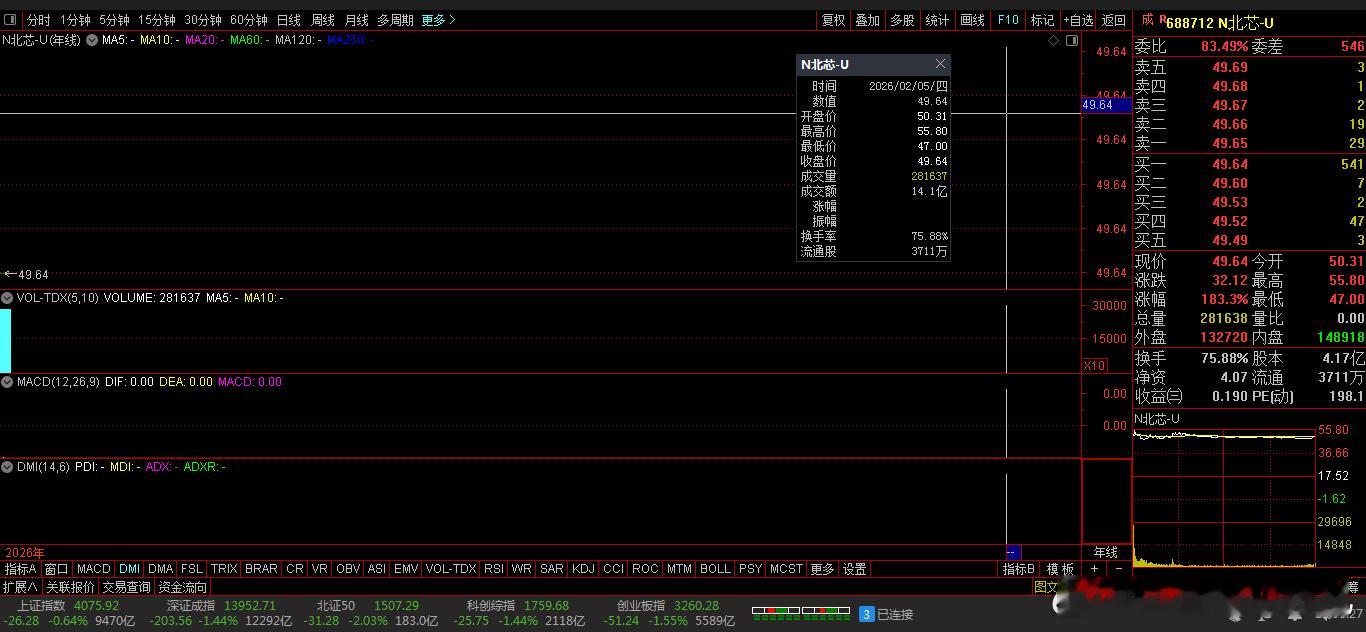The image size is (1366, 632).
Task: Add stock to watchlist via 自选 button
Action: tap(1078, 19)
